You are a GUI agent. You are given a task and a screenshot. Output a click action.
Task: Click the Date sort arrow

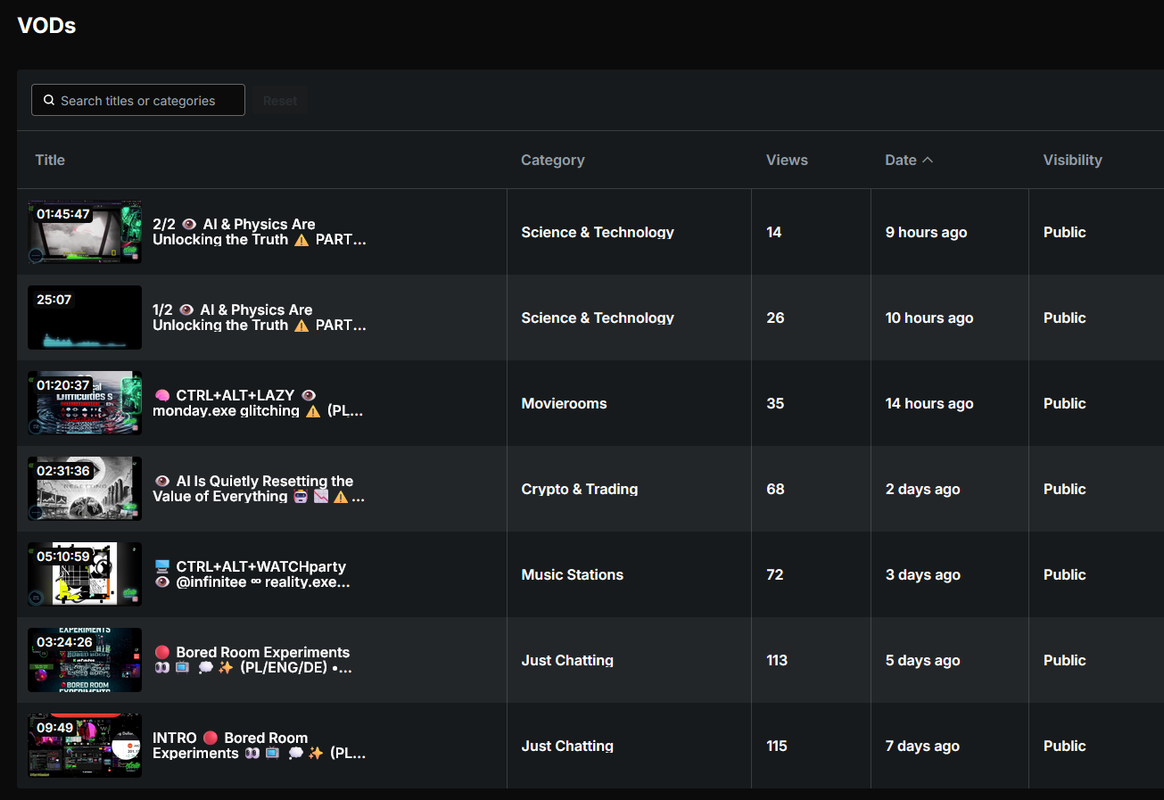point(927,160)
